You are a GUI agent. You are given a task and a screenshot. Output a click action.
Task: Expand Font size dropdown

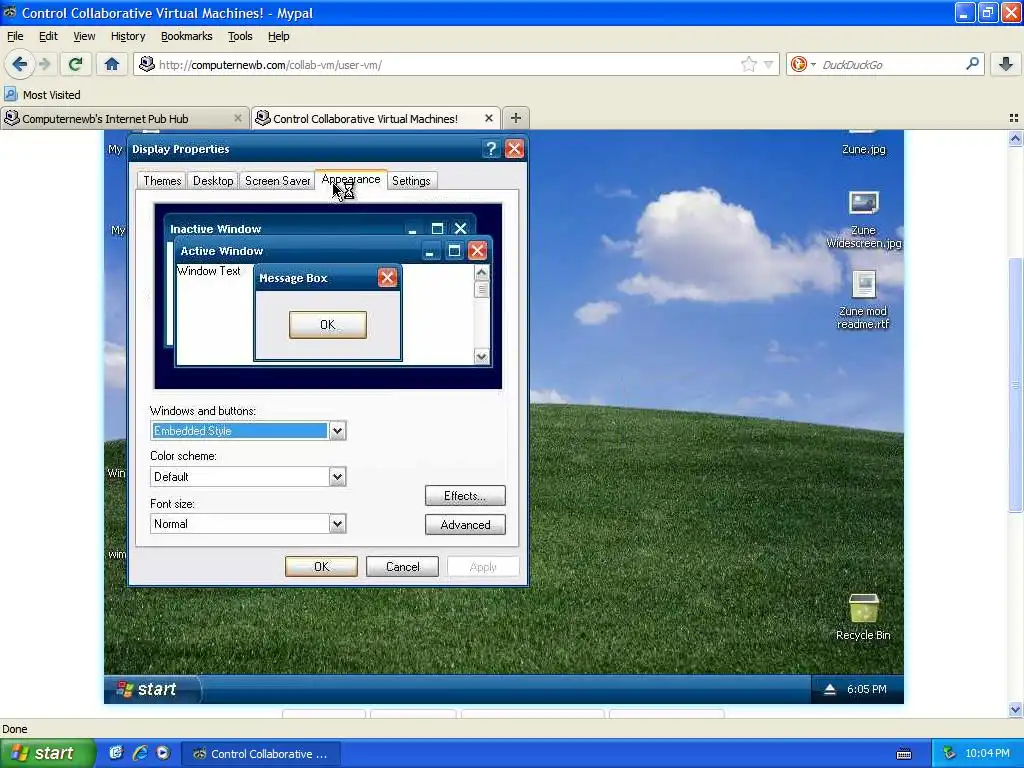[x=337, y=524]
